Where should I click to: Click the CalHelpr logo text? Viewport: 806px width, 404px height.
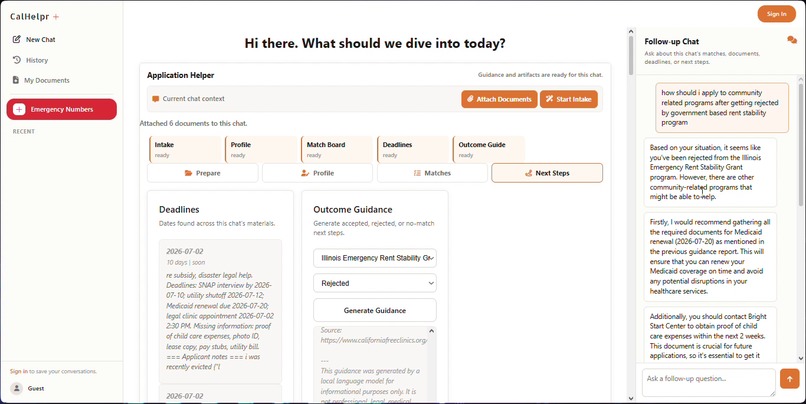click(x=30, y=16)
